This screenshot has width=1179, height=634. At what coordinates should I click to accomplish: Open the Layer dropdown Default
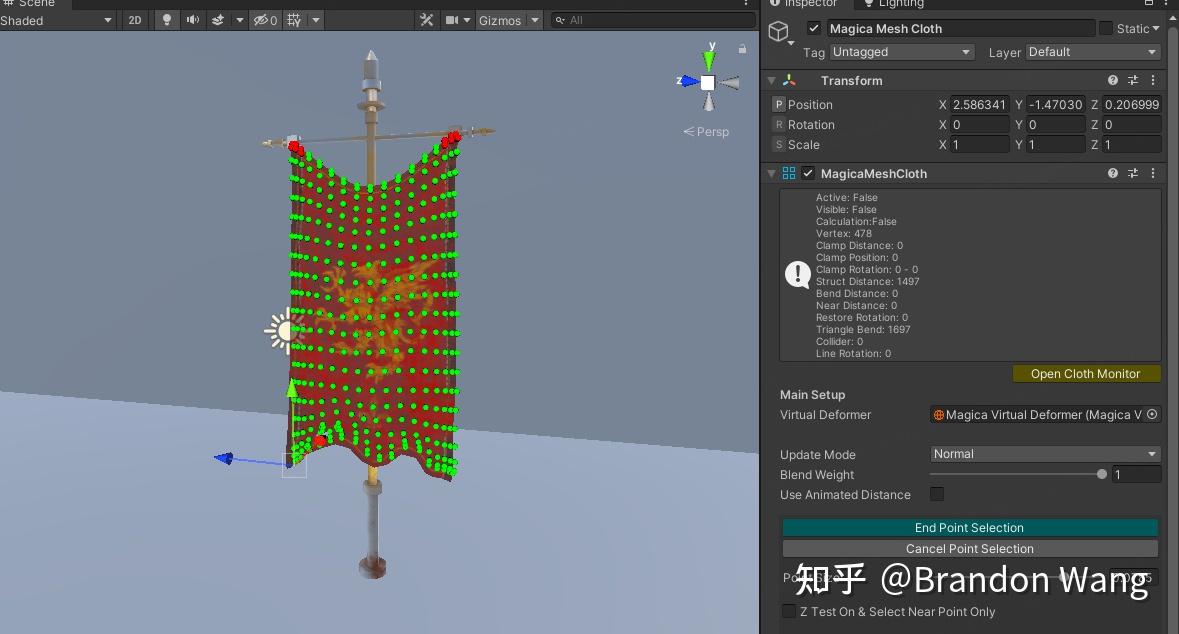click(x=1093, y=52)
